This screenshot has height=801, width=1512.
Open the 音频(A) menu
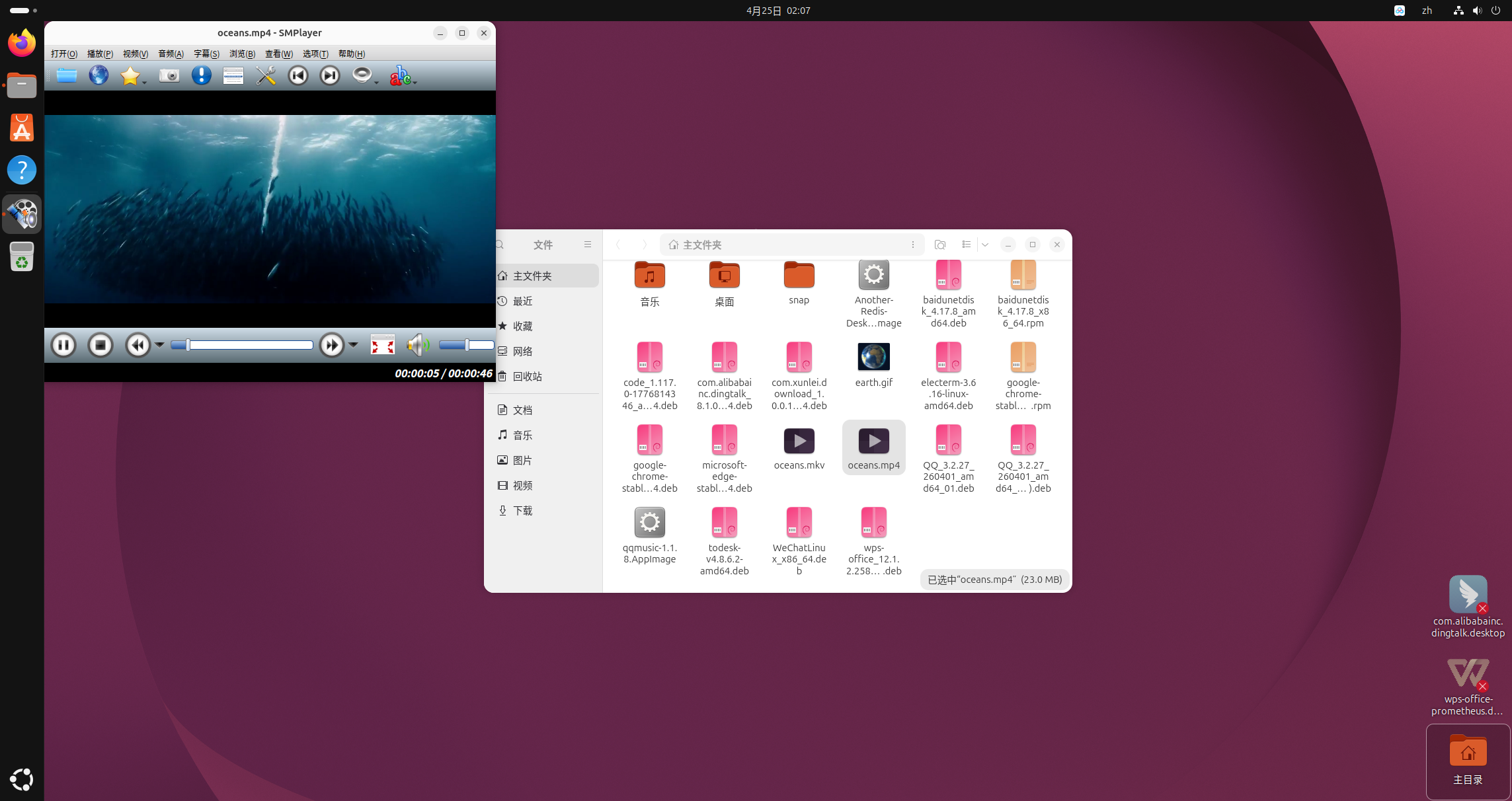point(171,54)
